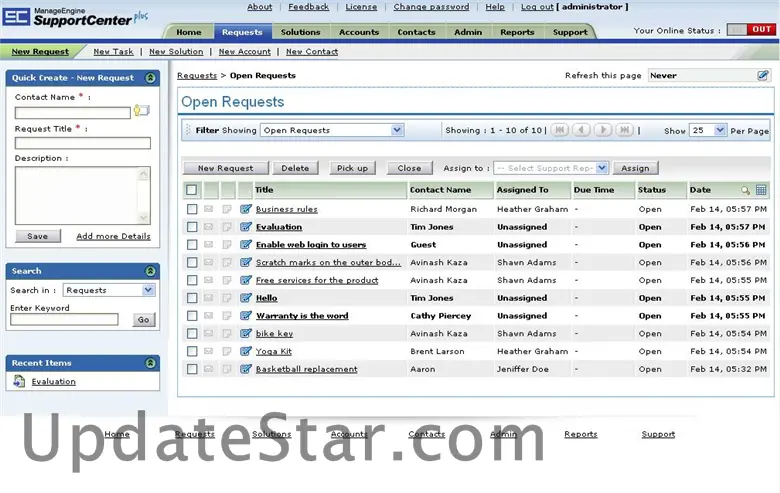Jump to last page of requests
Image resolution: width=780 pixels, height=493 pixels.
coord(624,130)
